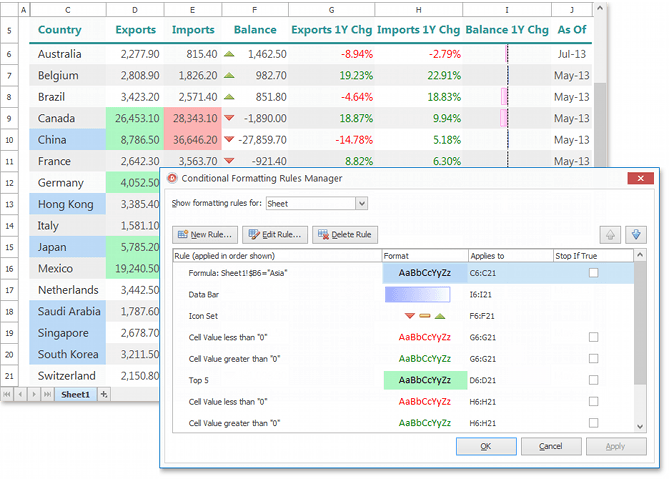Move selected rule up with arrow
Image resolution: width=669 pixels, height=481 pixels.
tap(609, 235)
